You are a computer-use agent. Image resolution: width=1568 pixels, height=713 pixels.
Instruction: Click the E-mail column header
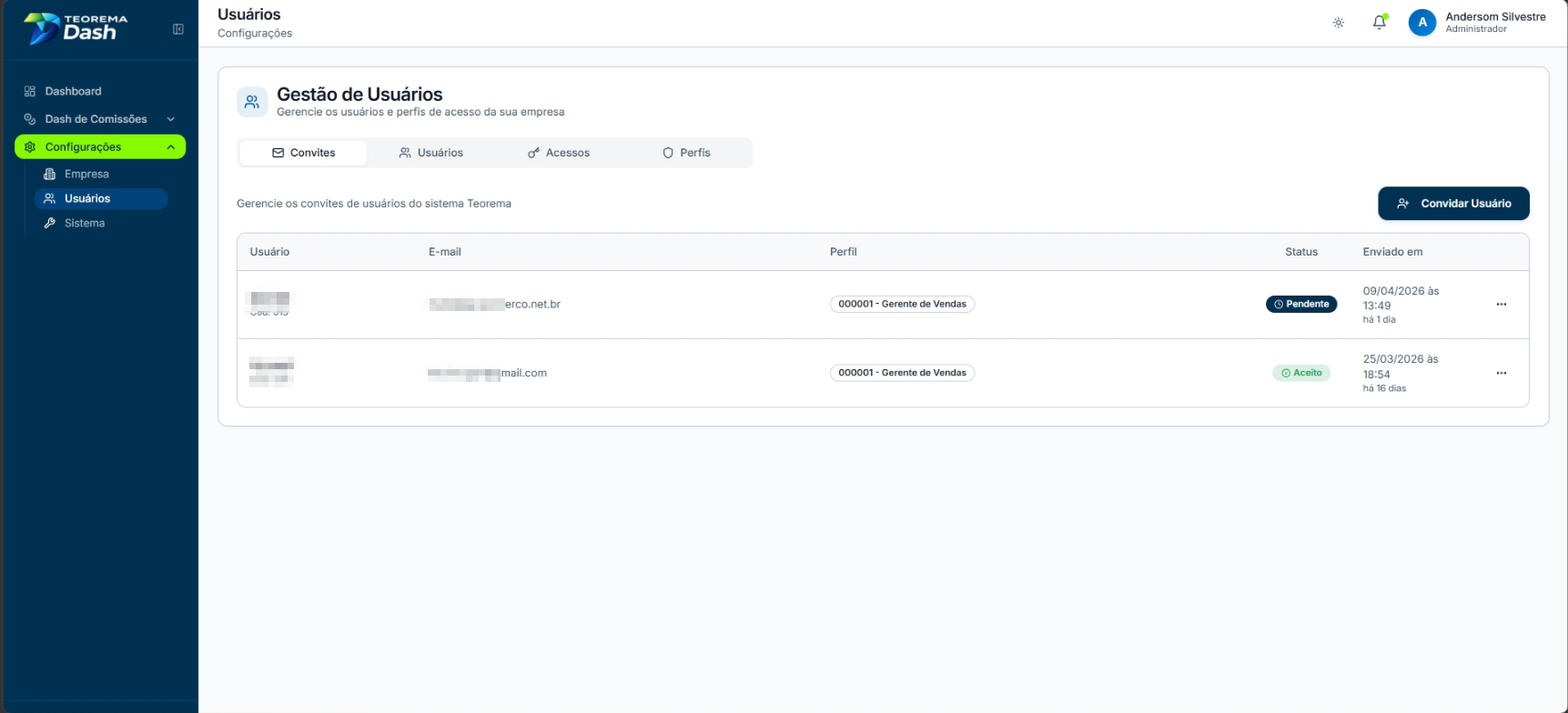445,252
